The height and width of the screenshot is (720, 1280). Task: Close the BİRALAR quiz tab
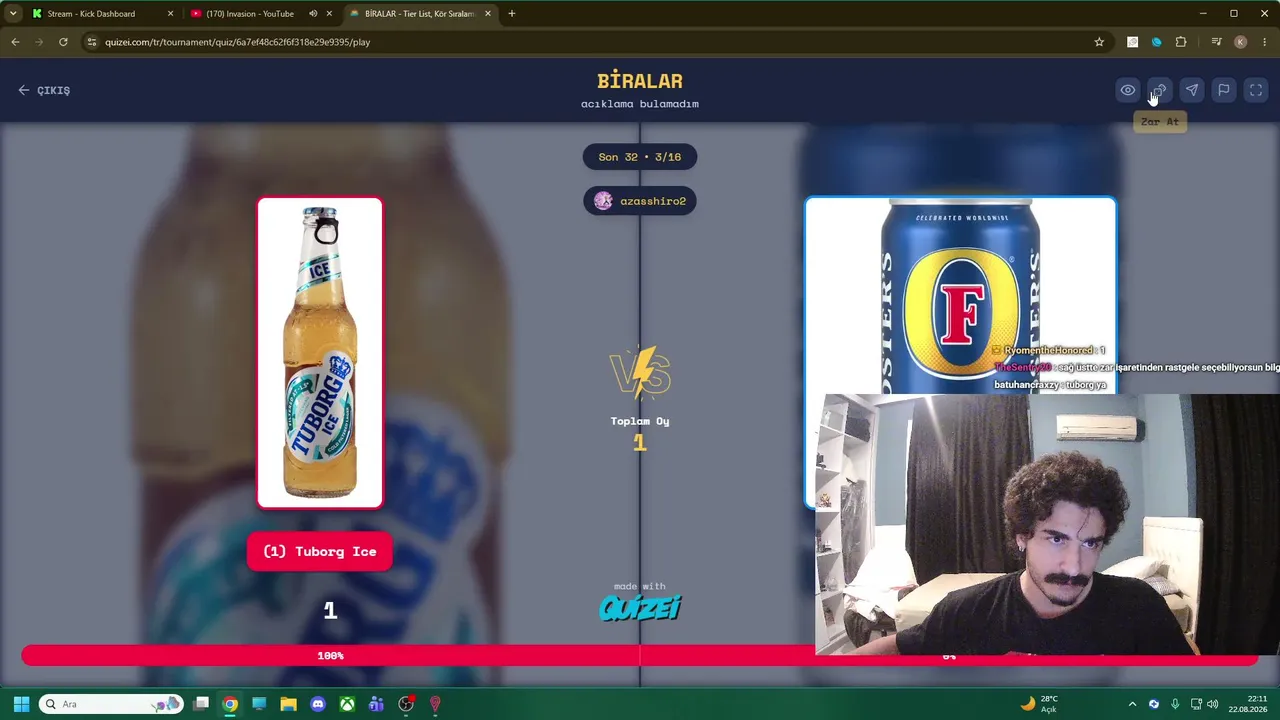coord(488,14)
